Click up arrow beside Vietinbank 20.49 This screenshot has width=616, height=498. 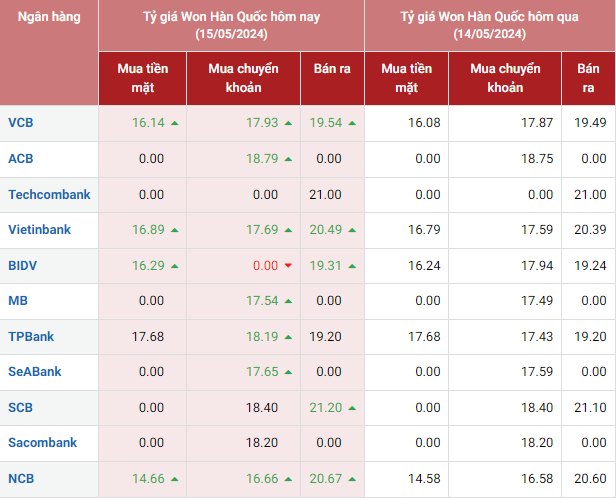[x=353, y=230]
